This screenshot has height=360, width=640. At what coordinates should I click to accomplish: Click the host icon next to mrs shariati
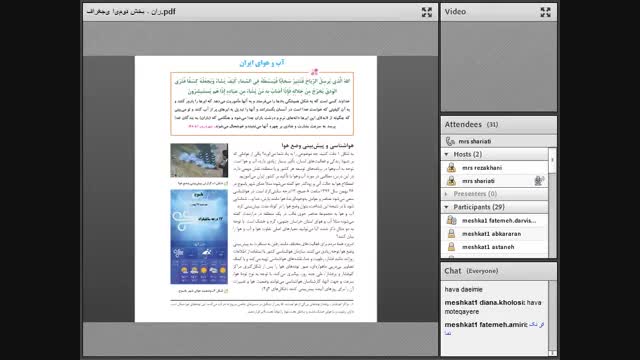pos(451,180)
